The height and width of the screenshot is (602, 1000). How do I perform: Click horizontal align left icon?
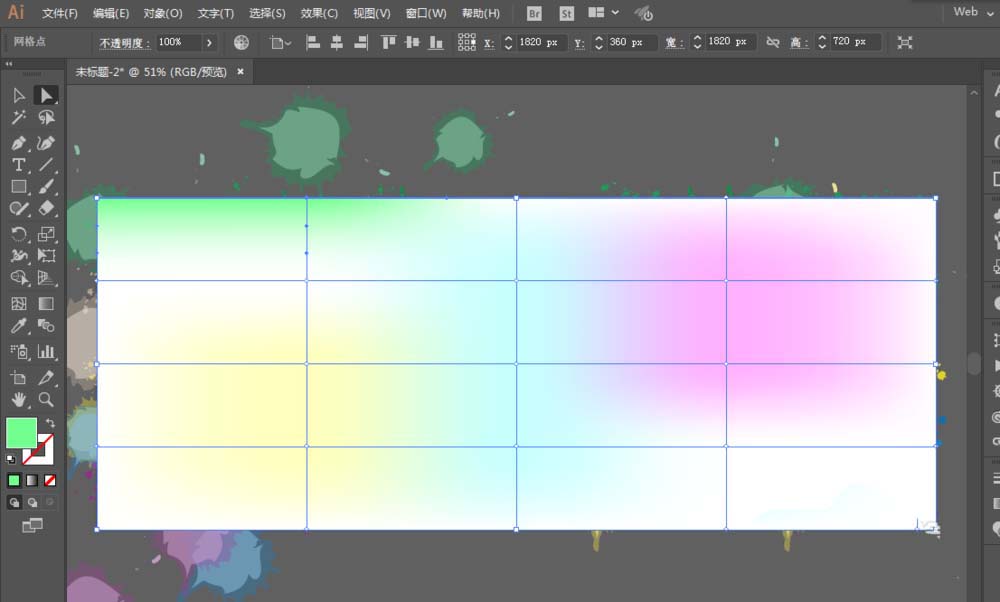[312, 43]
